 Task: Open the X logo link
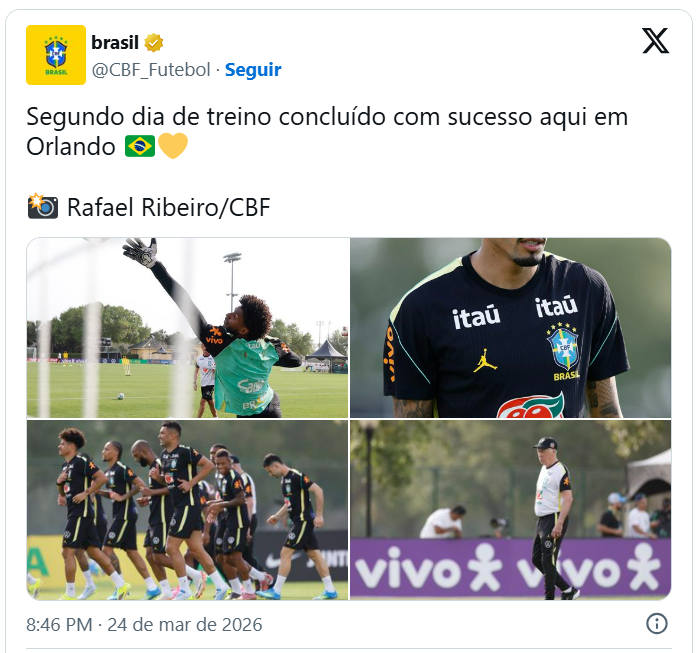pyautogui.click(x=655, y=41)
